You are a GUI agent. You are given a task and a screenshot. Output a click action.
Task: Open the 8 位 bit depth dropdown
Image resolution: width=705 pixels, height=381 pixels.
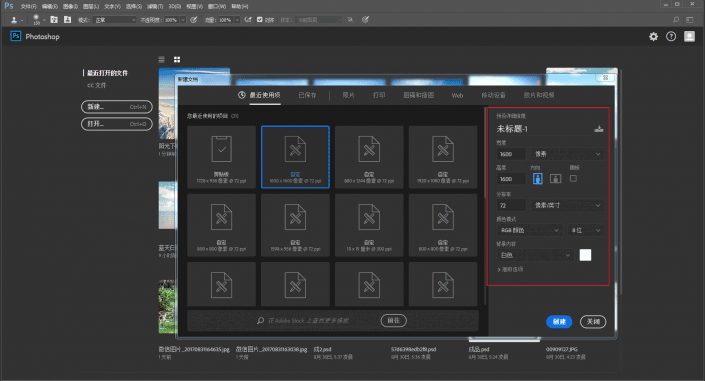click(x=585, y=230)
